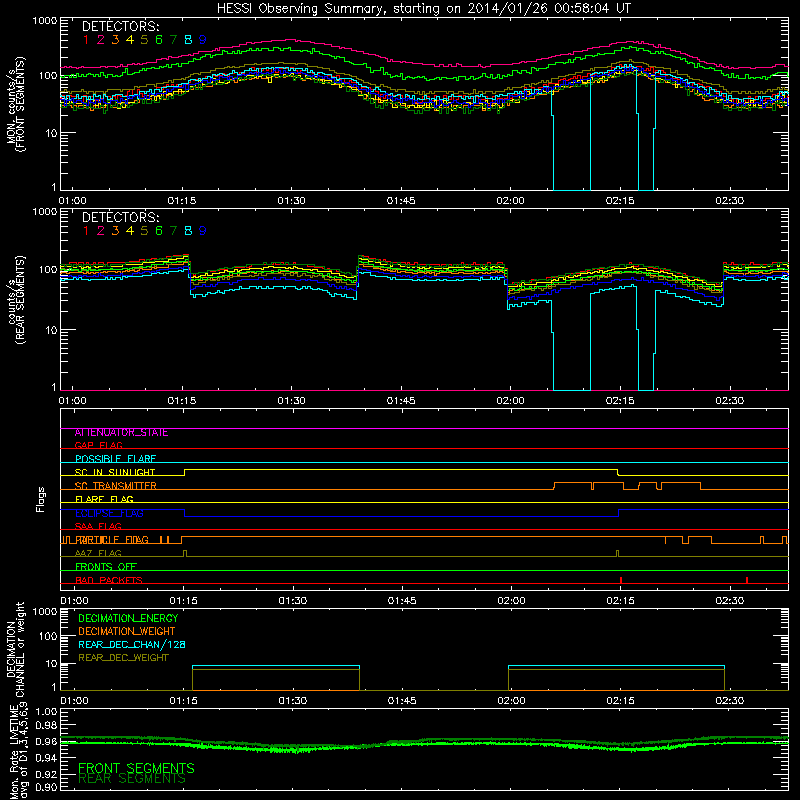The height and width of the screenshot is (800, 800).
Task: Click AAZ_FLAG pulse near 02:15
Action: (x=617, y=553)
